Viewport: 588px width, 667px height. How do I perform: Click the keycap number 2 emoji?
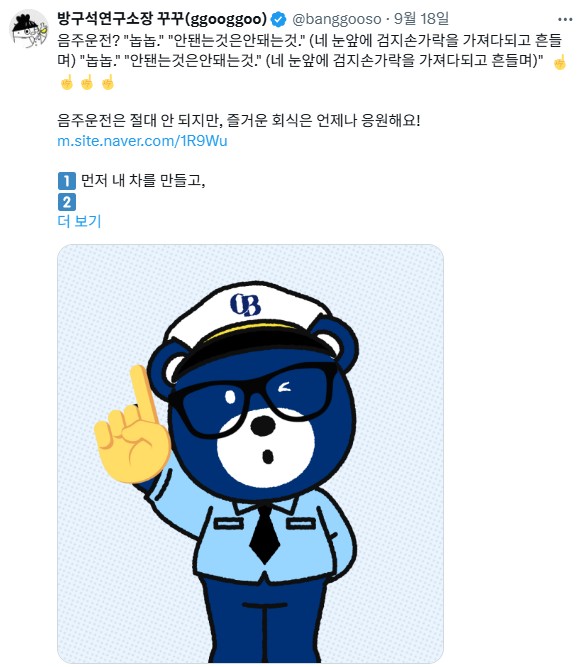pos(67,202)
